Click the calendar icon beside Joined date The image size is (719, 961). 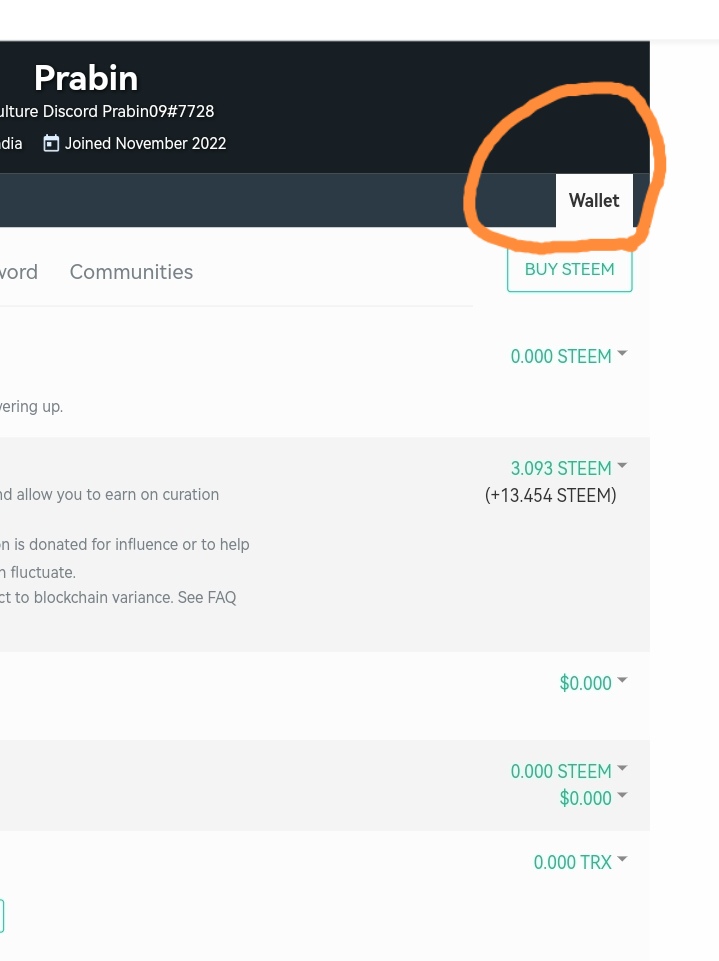52,143
